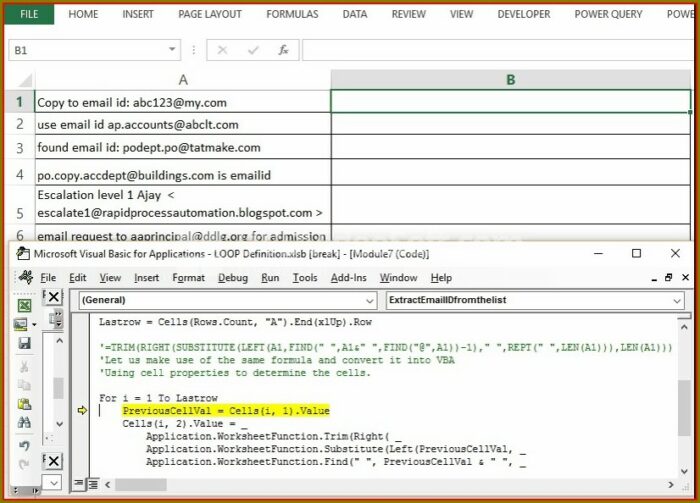Open the Excel FILE tab
The height and width of the screenshot is (503, 700).
[x=29, y=14]
